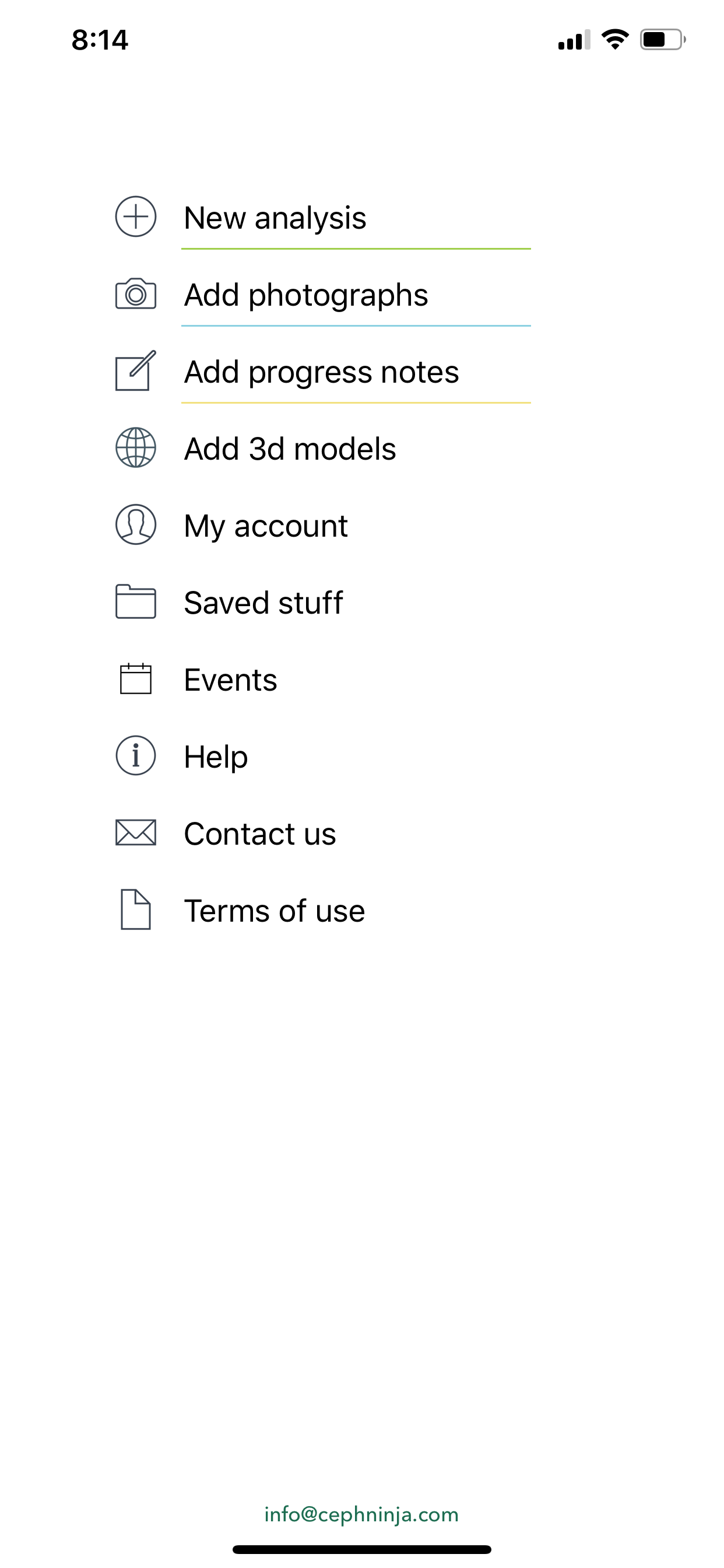724x1568 pixels.
Task: Tap the info@cephninja.com email link
Action: (x=361, y=1514)
